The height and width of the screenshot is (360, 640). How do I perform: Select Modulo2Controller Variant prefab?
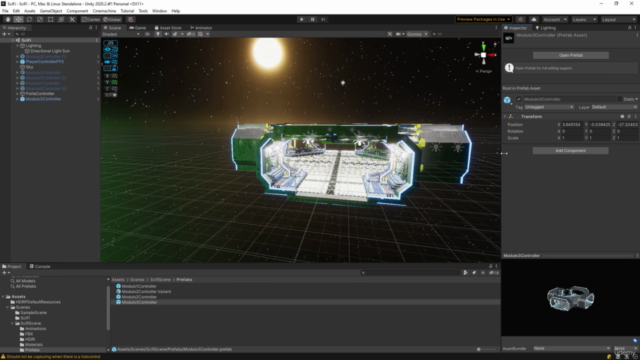(146, 291)
